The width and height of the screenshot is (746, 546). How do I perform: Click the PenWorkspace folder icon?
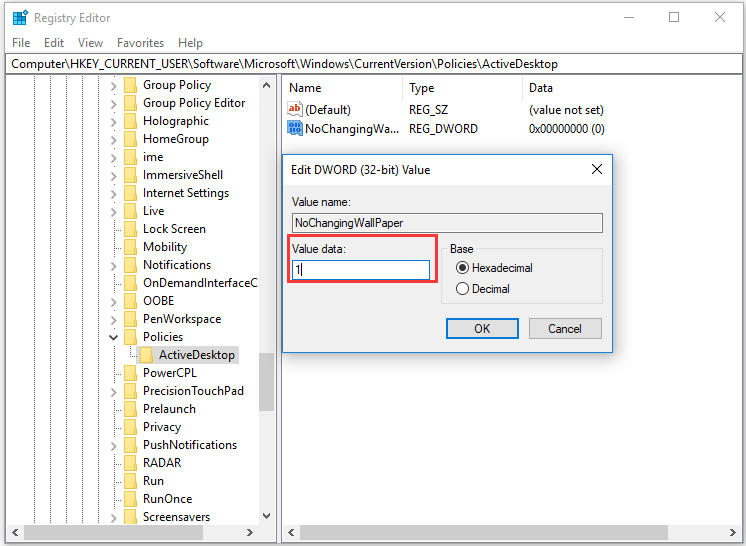130,319
